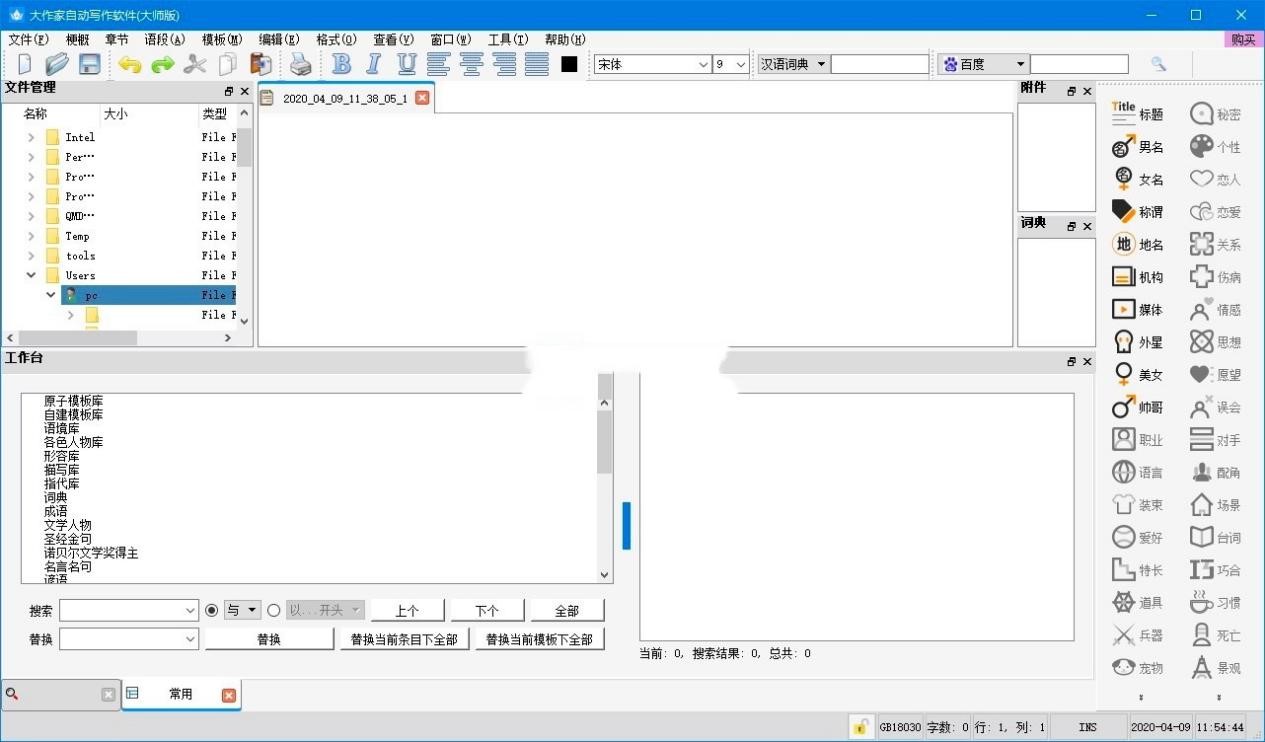This screenshot has width=1265, height=742.
Task: Click the search magnifier button by Baidu field
Action: 1158,64
